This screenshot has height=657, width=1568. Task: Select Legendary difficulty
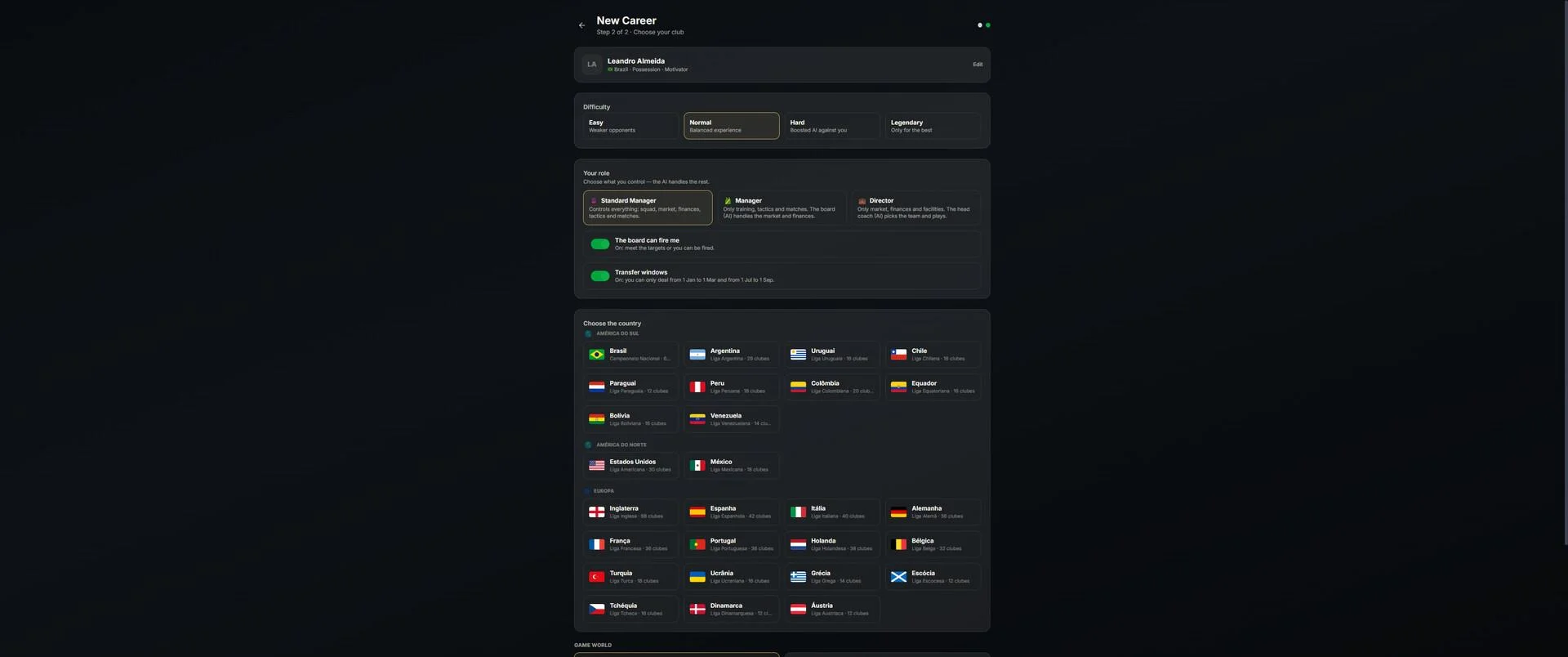(933, 126)
